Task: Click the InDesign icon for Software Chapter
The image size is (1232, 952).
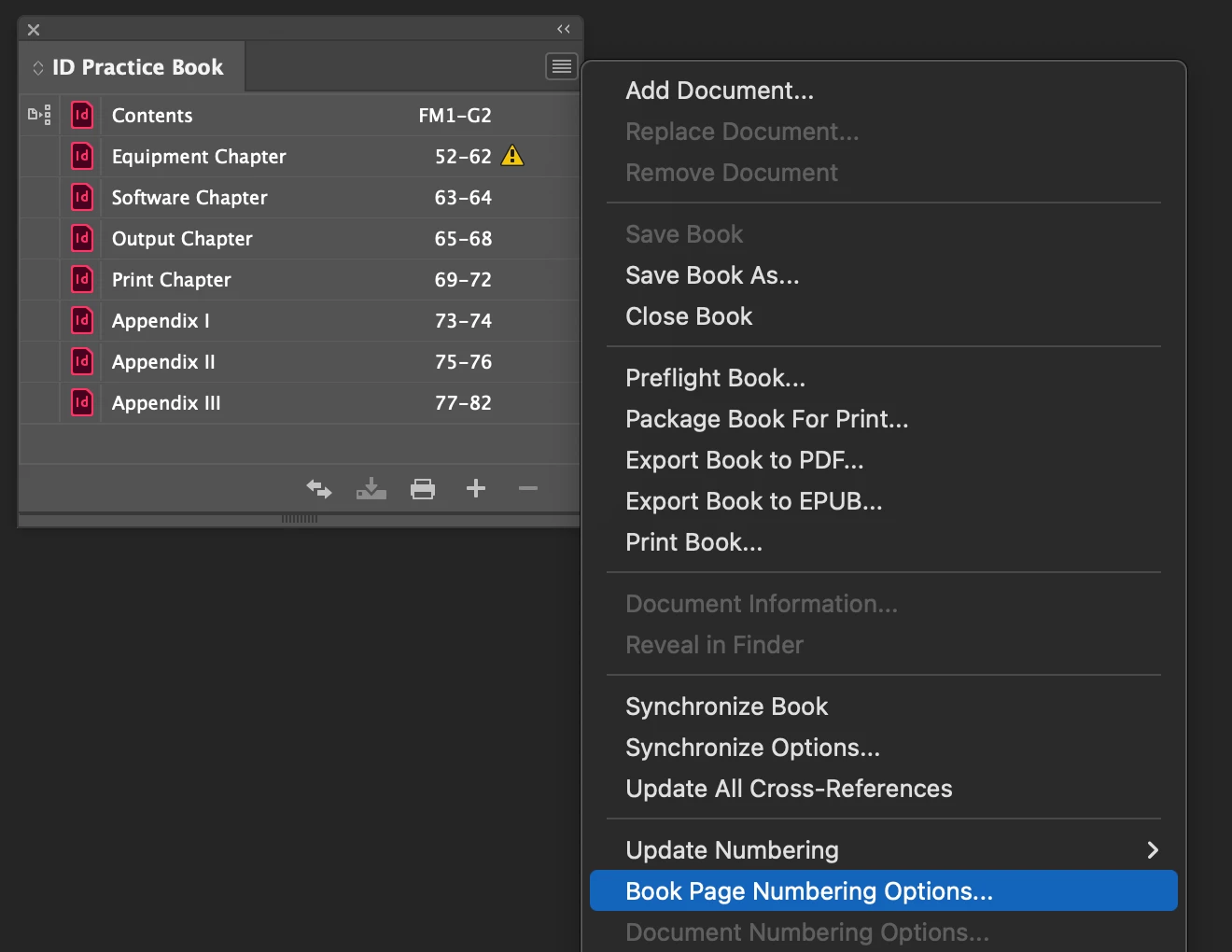Action: (x=82, y=197)
